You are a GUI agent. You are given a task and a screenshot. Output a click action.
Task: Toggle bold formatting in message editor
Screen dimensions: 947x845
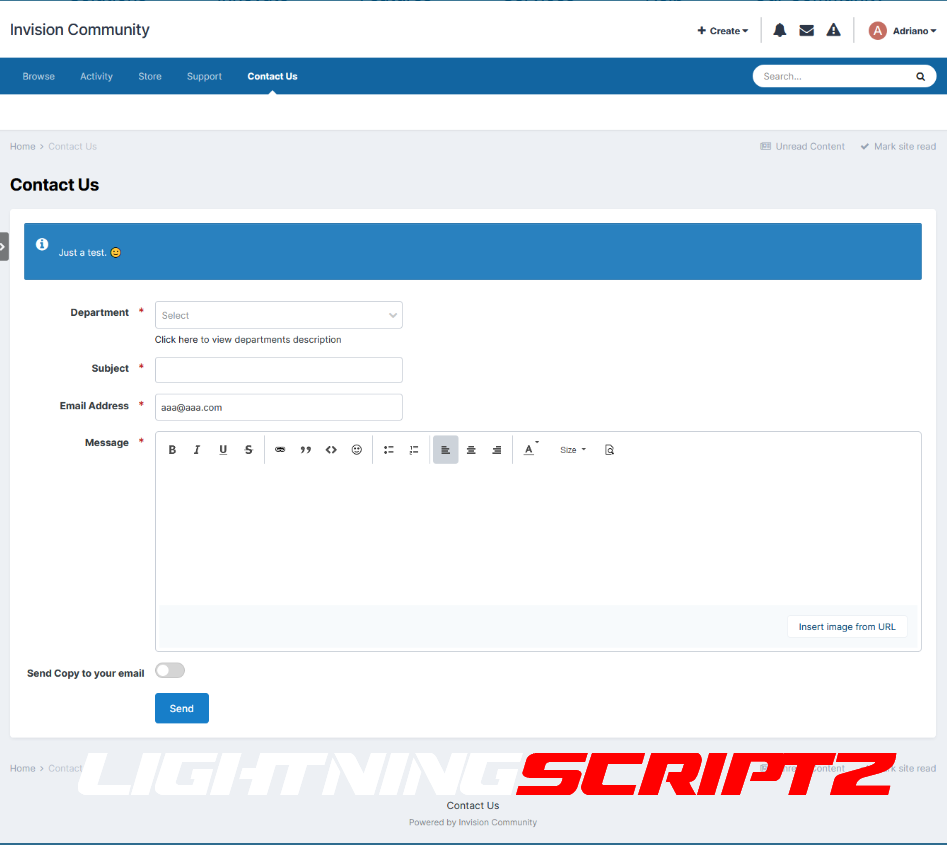tap(172, 450)
